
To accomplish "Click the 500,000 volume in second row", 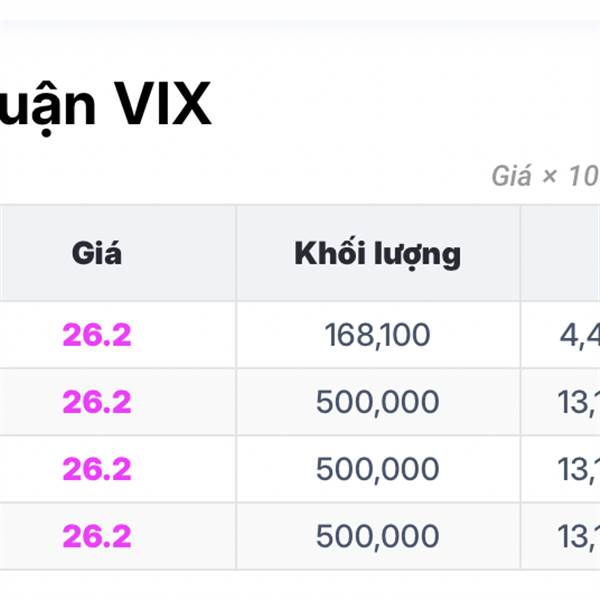I will 378,402.
